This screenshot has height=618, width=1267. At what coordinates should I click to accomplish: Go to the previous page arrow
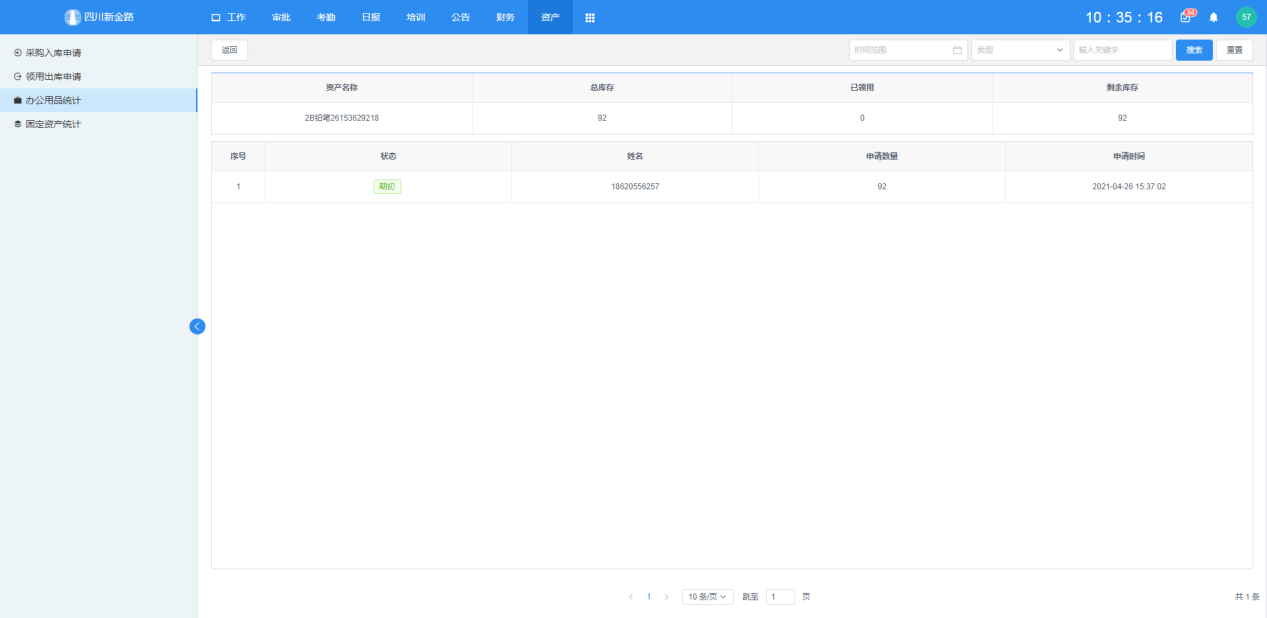pos(631,597)
